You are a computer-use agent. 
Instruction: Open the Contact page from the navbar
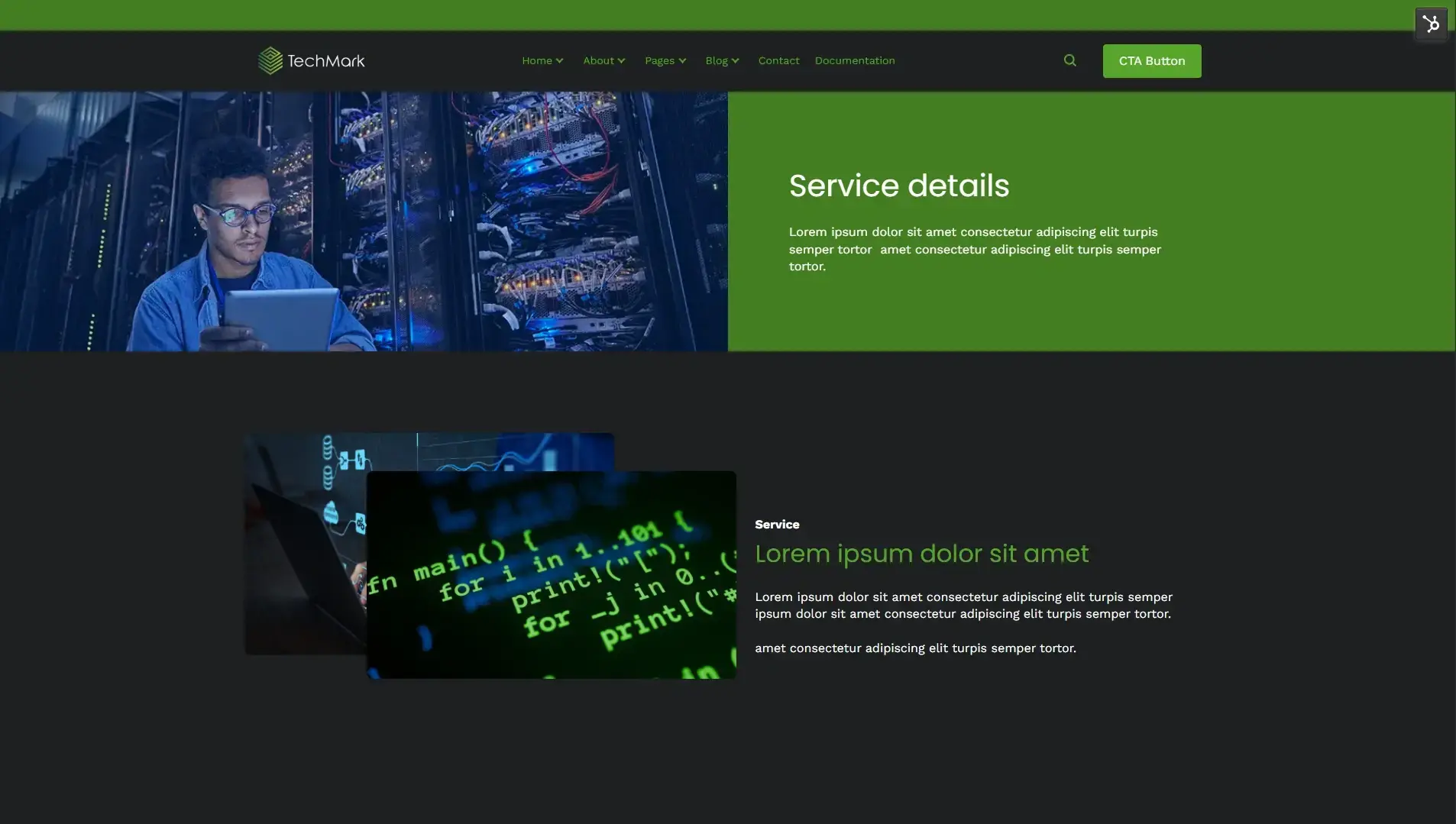778,60
